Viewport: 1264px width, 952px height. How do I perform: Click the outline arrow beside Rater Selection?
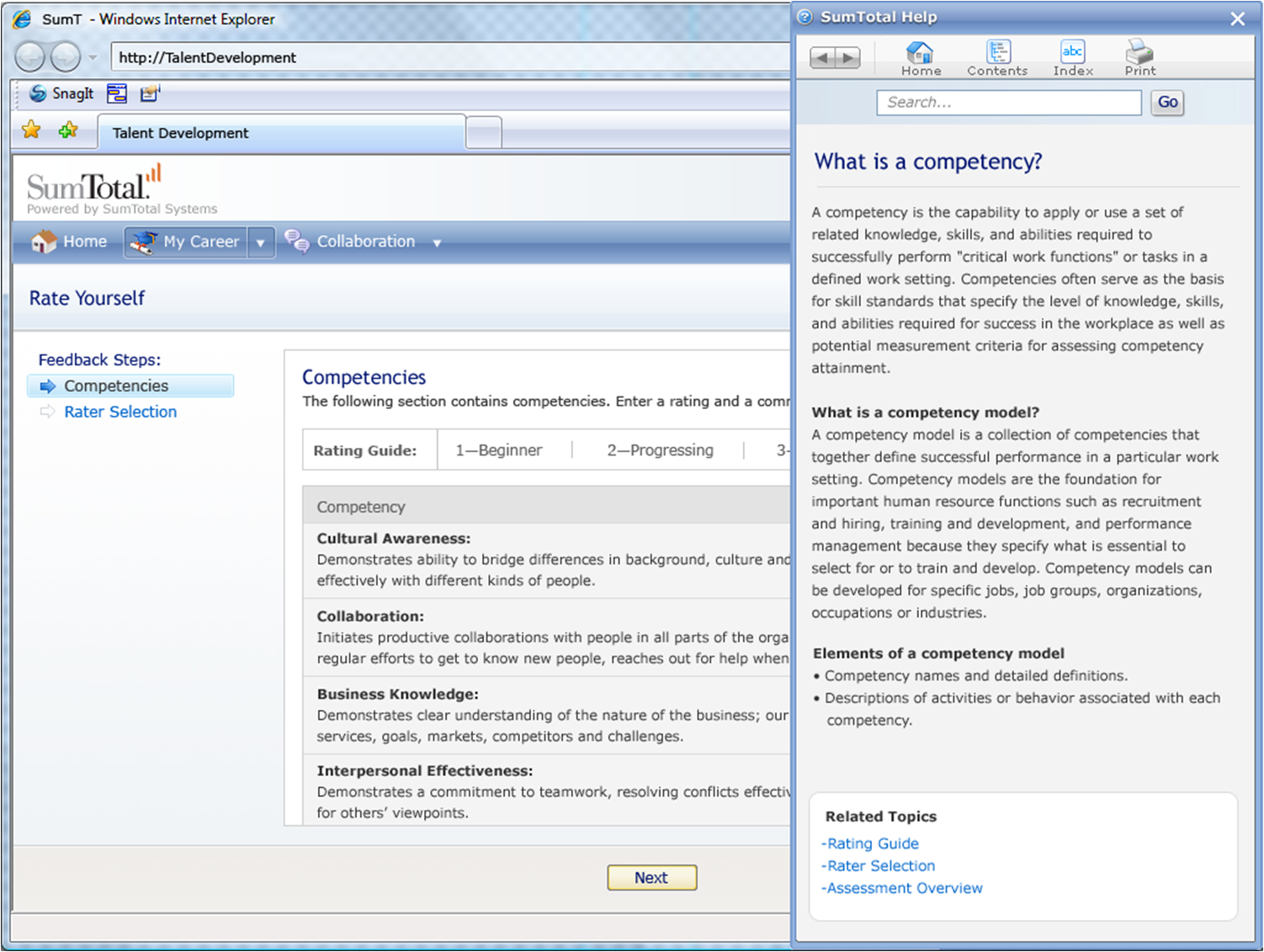47,412
